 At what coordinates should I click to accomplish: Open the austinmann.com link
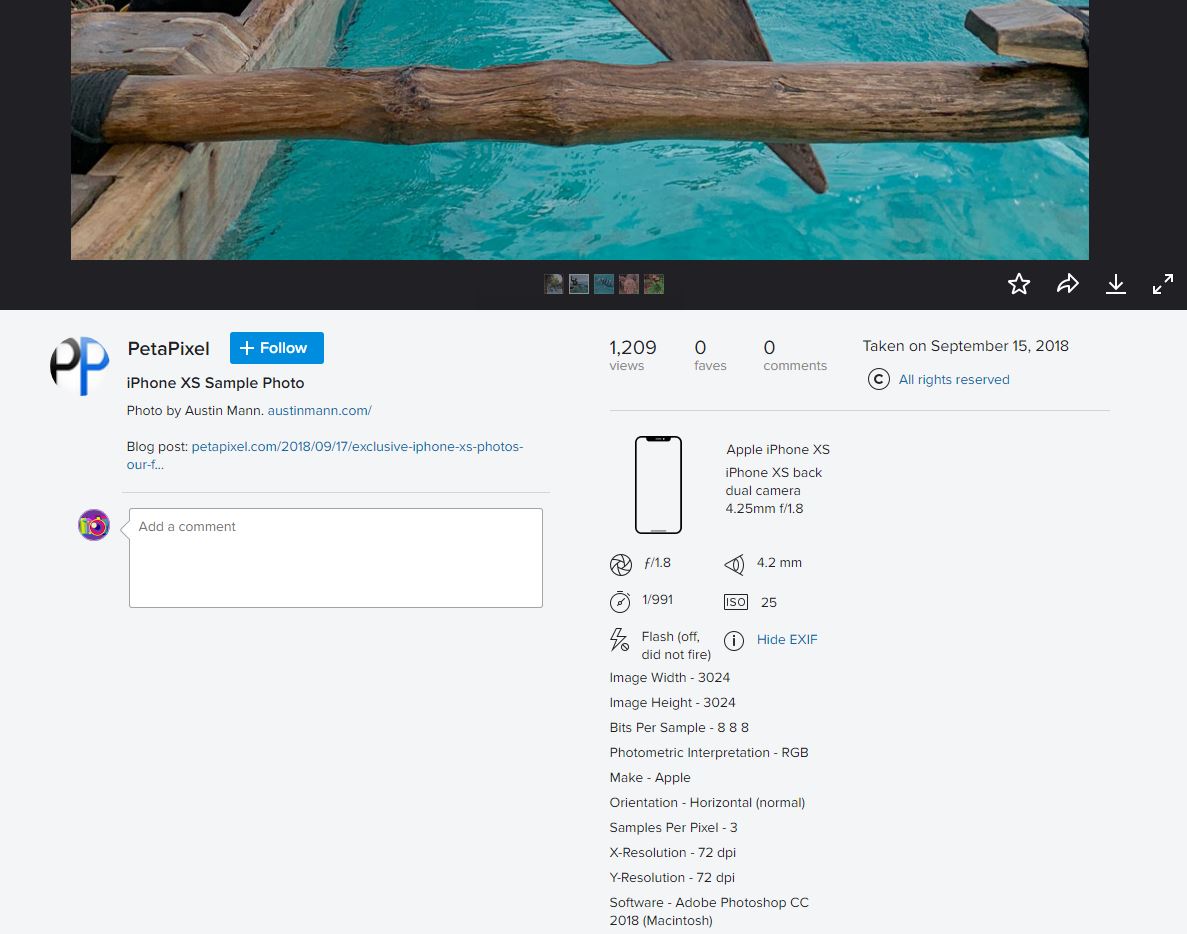[319, 410]
